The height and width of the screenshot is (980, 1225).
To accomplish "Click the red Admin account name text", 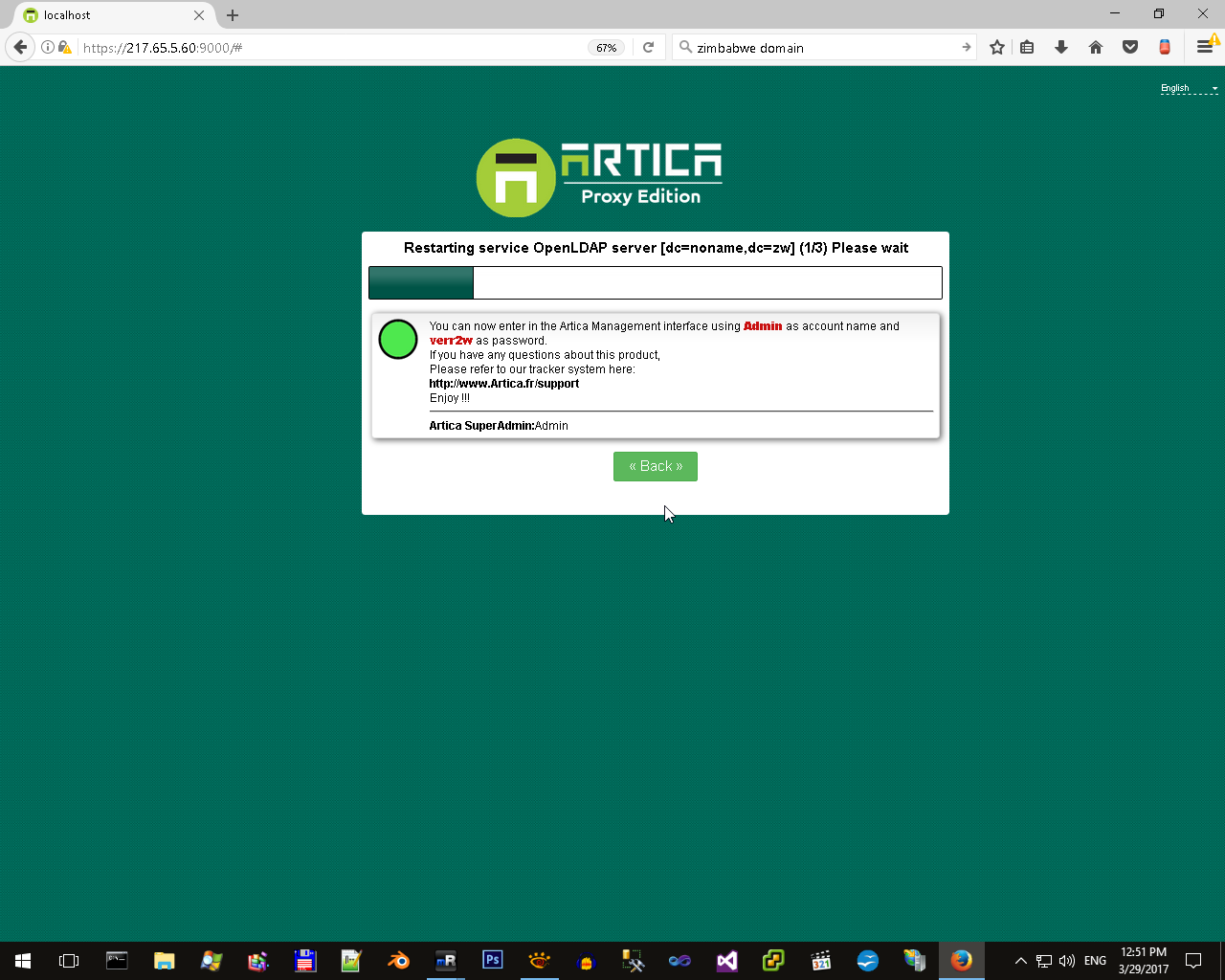I will (x=763, y=326).
